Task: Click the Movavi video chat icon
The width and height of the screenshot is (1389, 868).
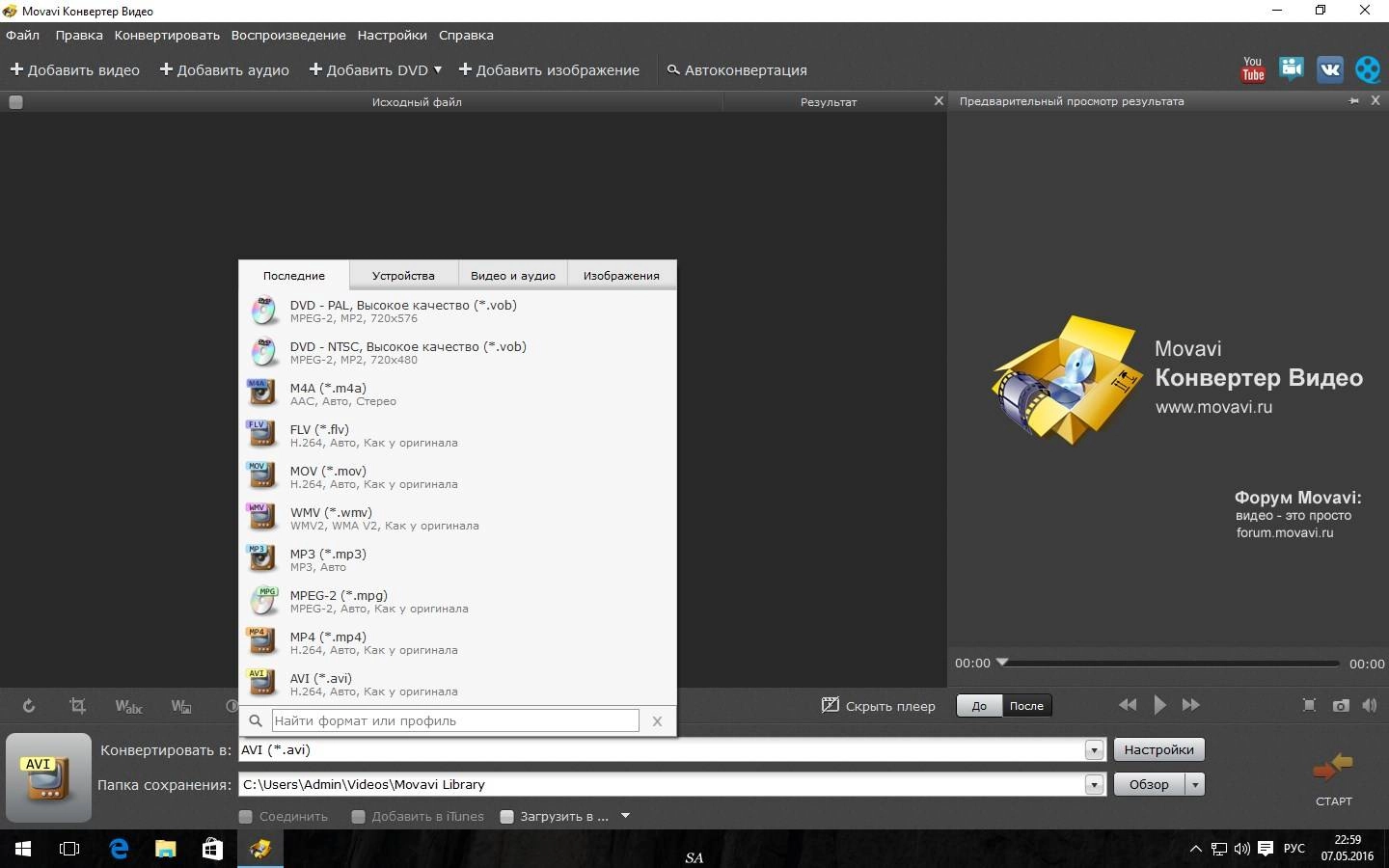Action: click(x=1292, y=68)
